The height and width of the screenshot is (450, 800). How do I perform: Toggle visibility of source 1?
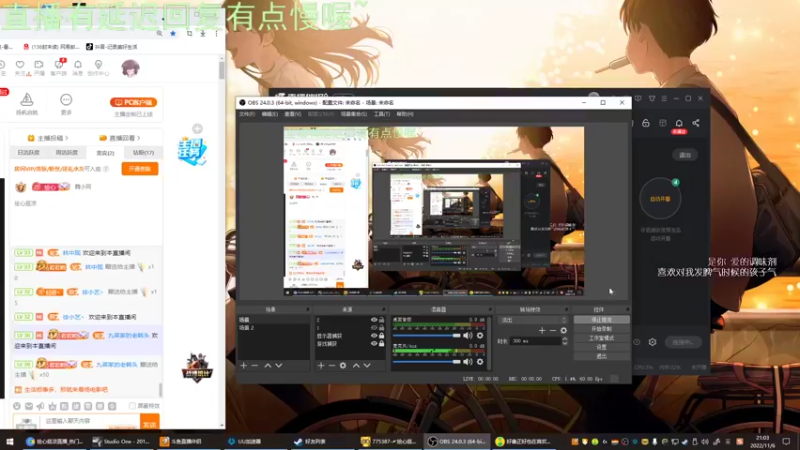click(x=374, y=328)
